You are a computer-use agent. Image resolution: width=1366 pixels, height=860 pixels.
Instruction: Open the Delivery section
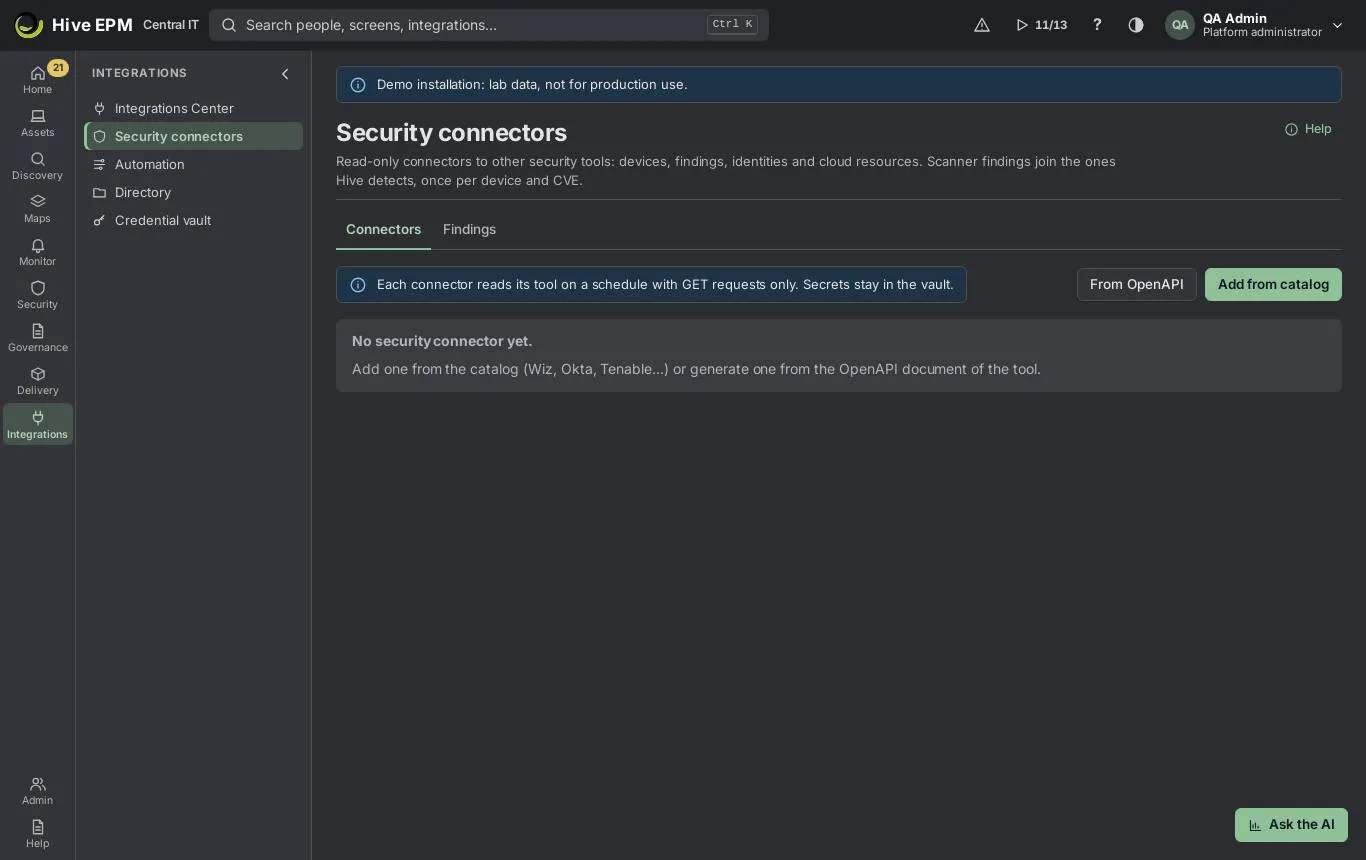37,381
